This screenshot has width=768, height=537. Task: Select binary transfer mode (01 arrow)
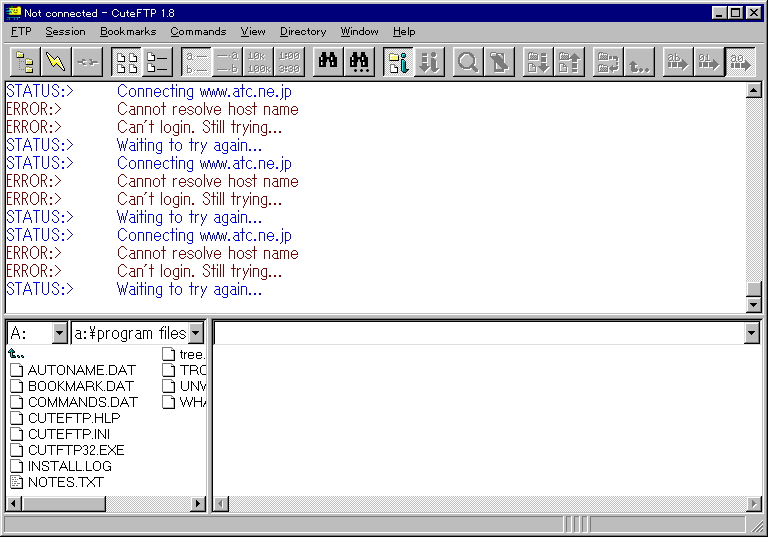[709, 62]
